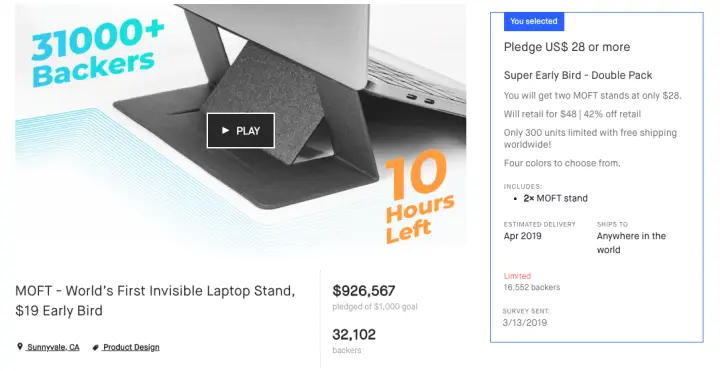The image size is (720, 371).
Task: Click the play triangle icon on video
Action: coord(225,130)
